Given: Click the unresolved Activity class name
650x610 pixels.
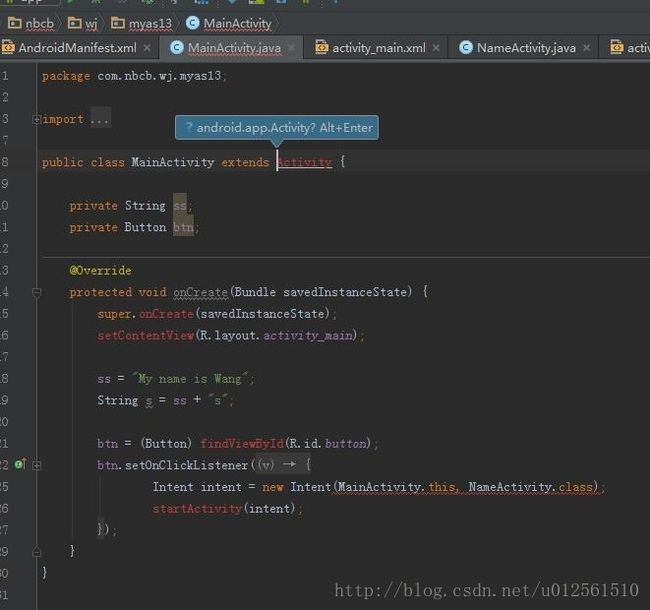Looking at the screenshot, I should point(305,162).
